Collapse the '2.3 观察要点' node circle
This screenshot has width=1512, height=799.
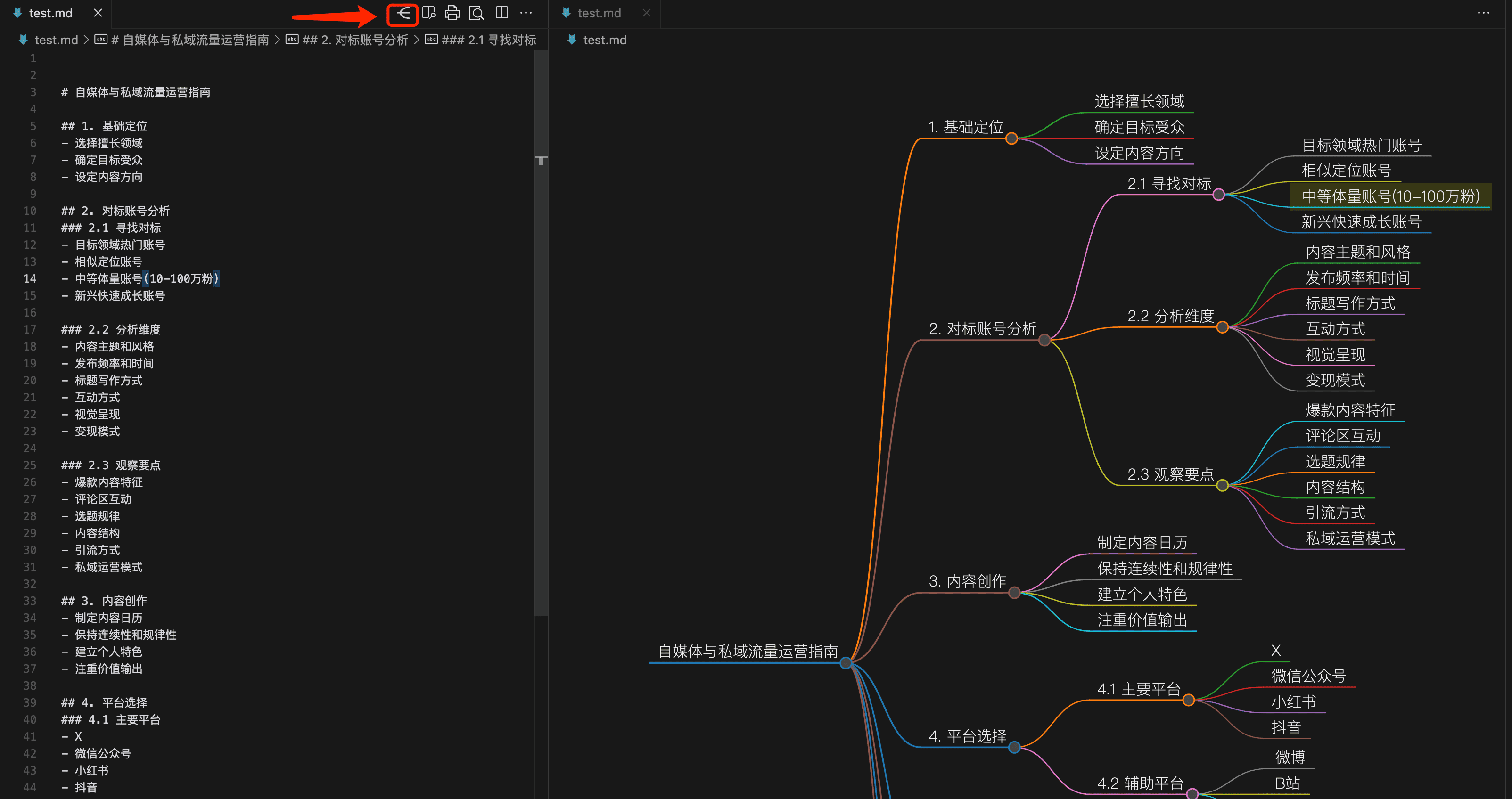pyautogui.click(x=1222, y=485)
